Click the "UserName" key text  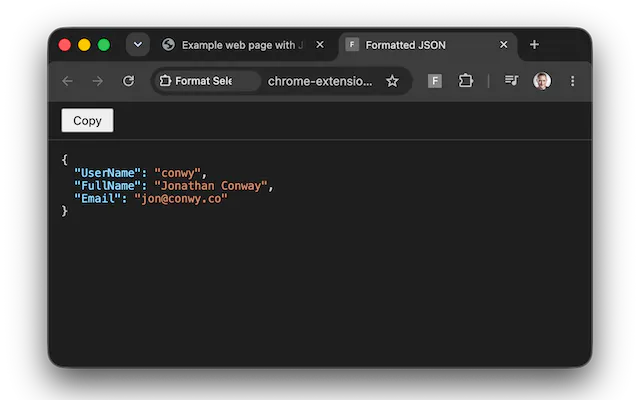pos(107,173)
